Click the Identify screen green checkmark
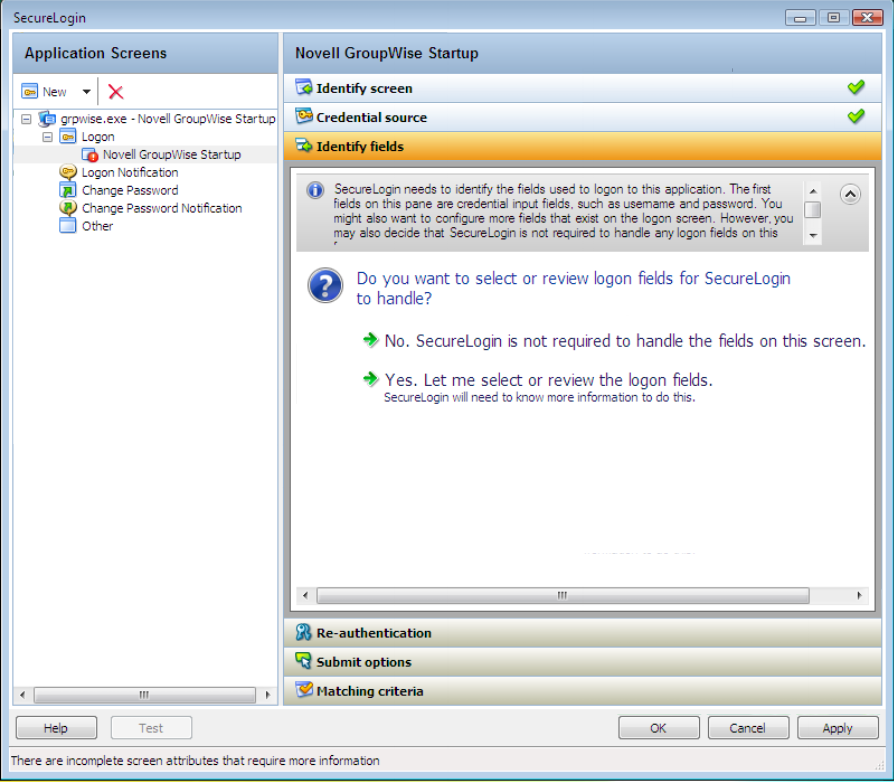The width and height of the screenshot is (894, 782). [x=856, y=87]
